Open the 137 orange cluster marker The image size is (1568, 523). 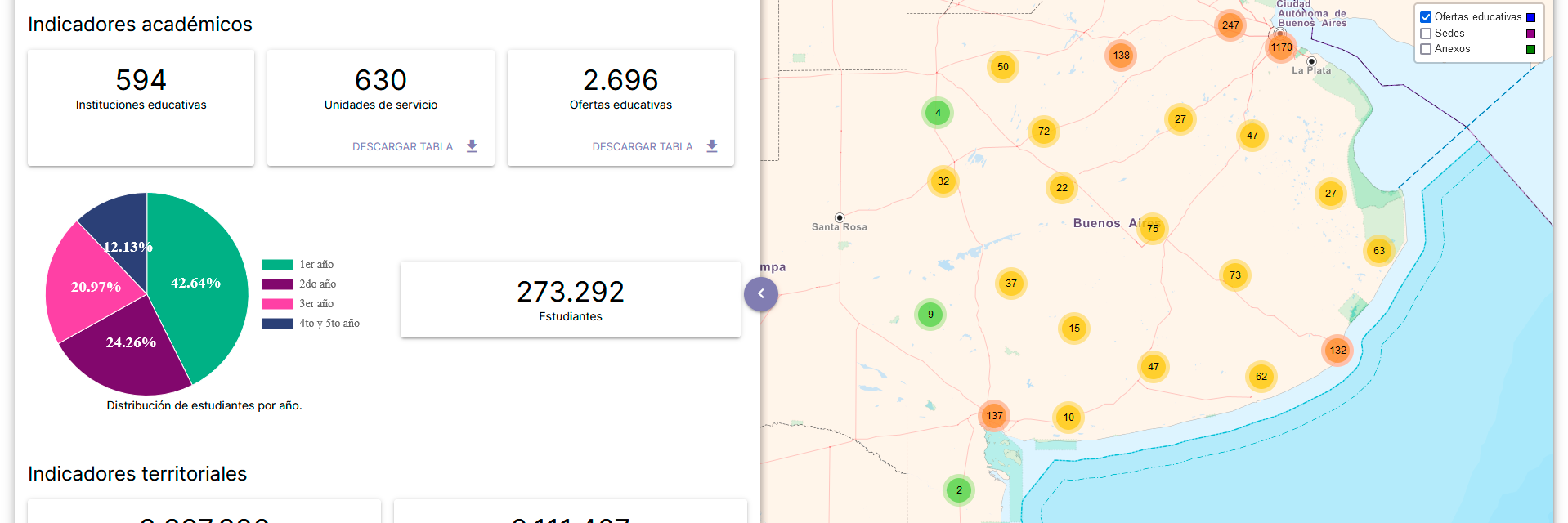click(994, 416)
